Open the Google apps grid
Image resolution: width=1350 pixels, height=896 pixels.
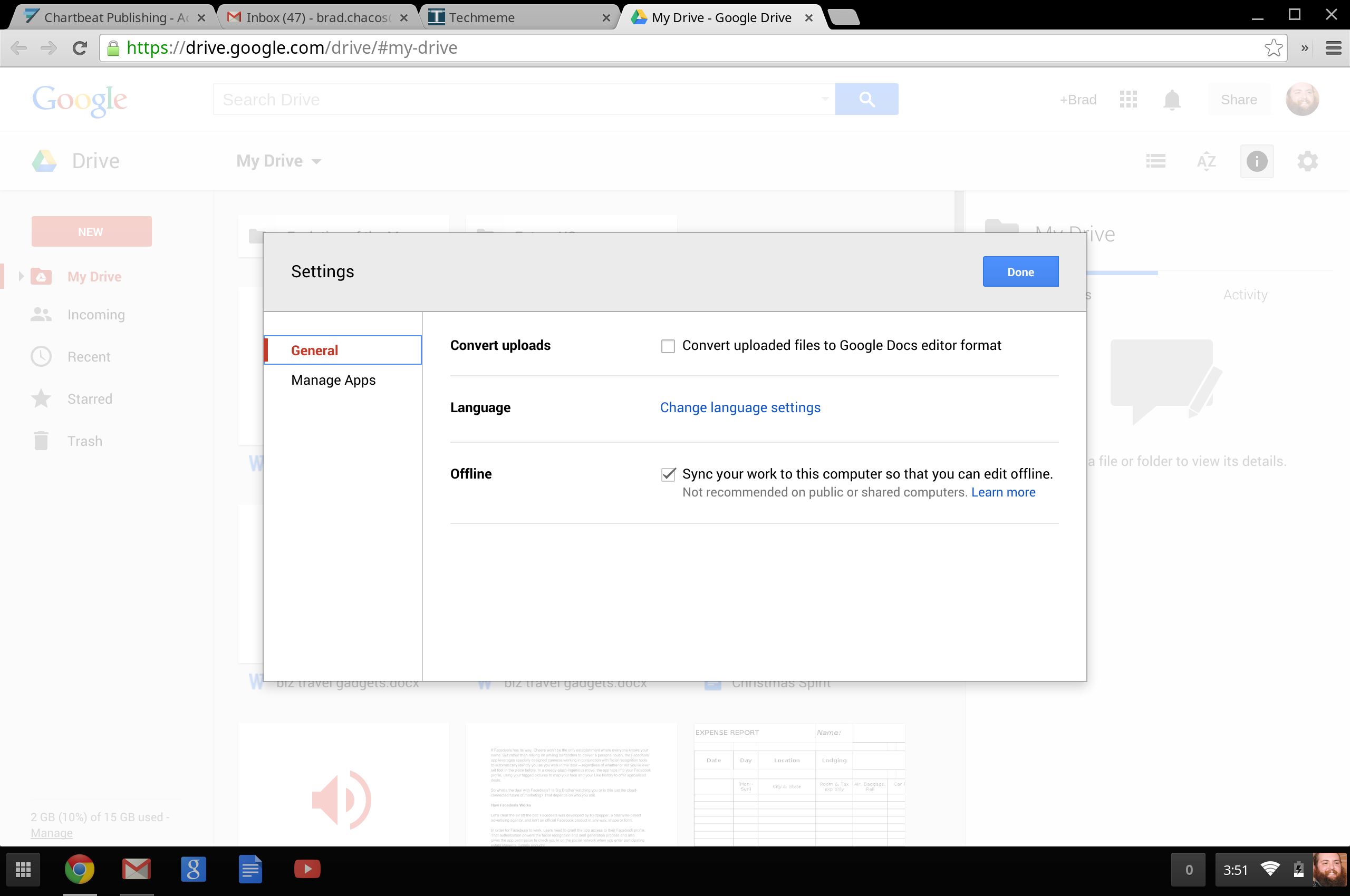click(1128, 100)
